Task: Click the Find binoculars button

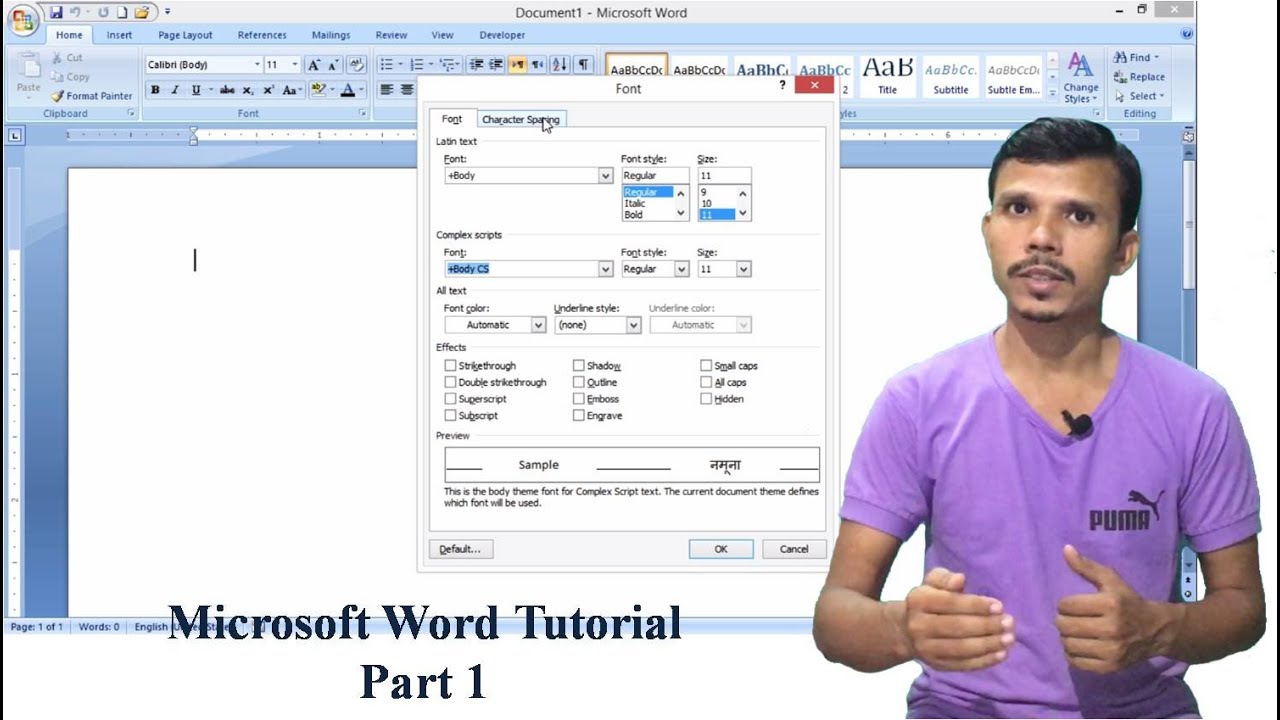Action: pyautogui.click(x=1137, y=58)
